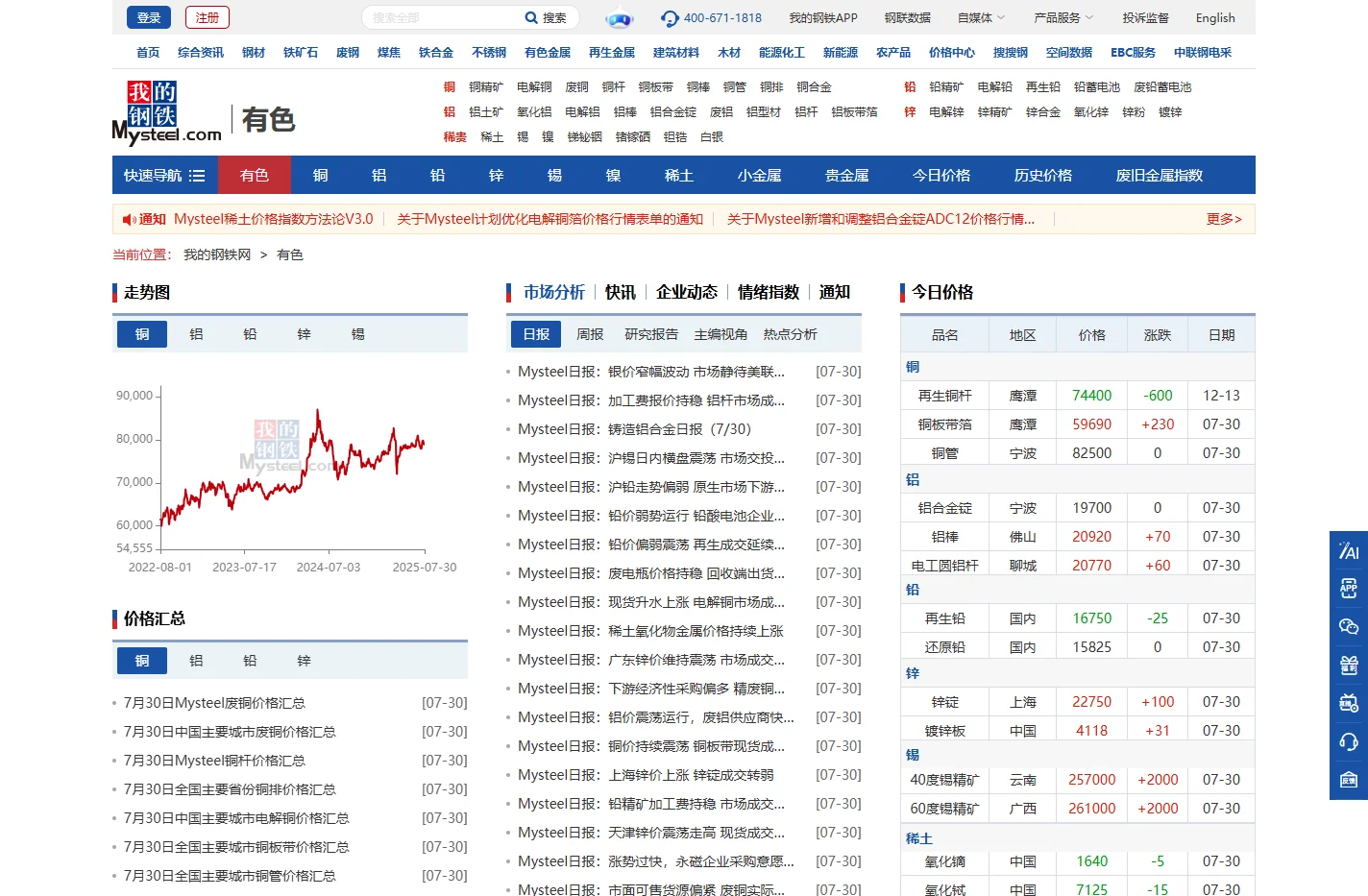Viewport: 1368px width, 896px height.
Task: Open 历史价格 in blue navigation bar
Action: click(x=1042, y=175)
